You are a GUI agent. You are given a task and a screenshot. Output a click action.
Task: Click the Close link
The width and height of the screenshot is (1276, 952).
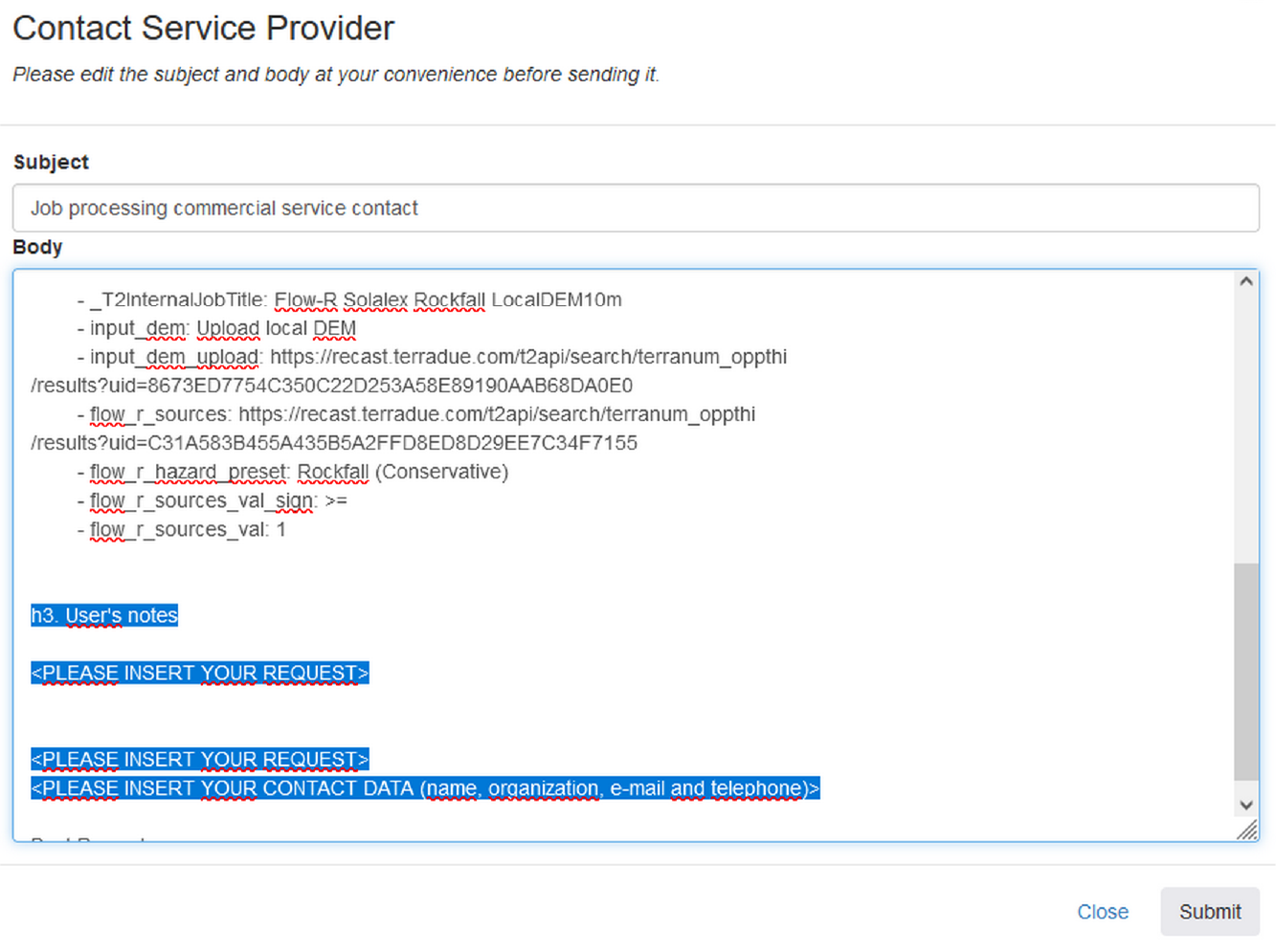point(1103,912)
